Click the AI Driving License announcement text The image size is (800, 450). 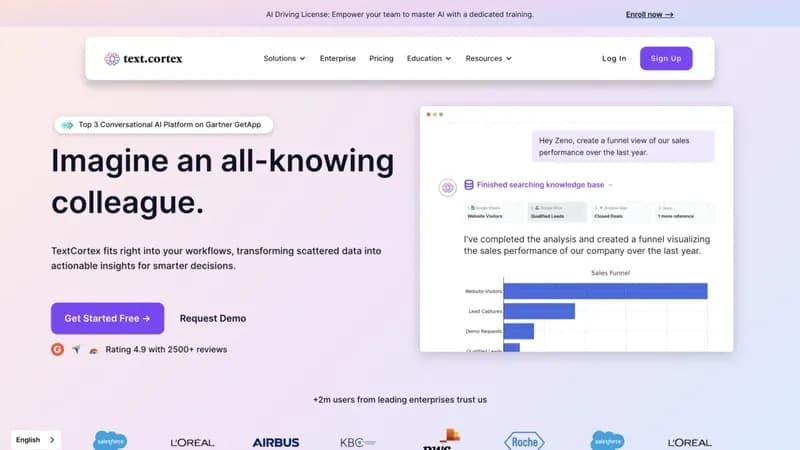[399, 15]
